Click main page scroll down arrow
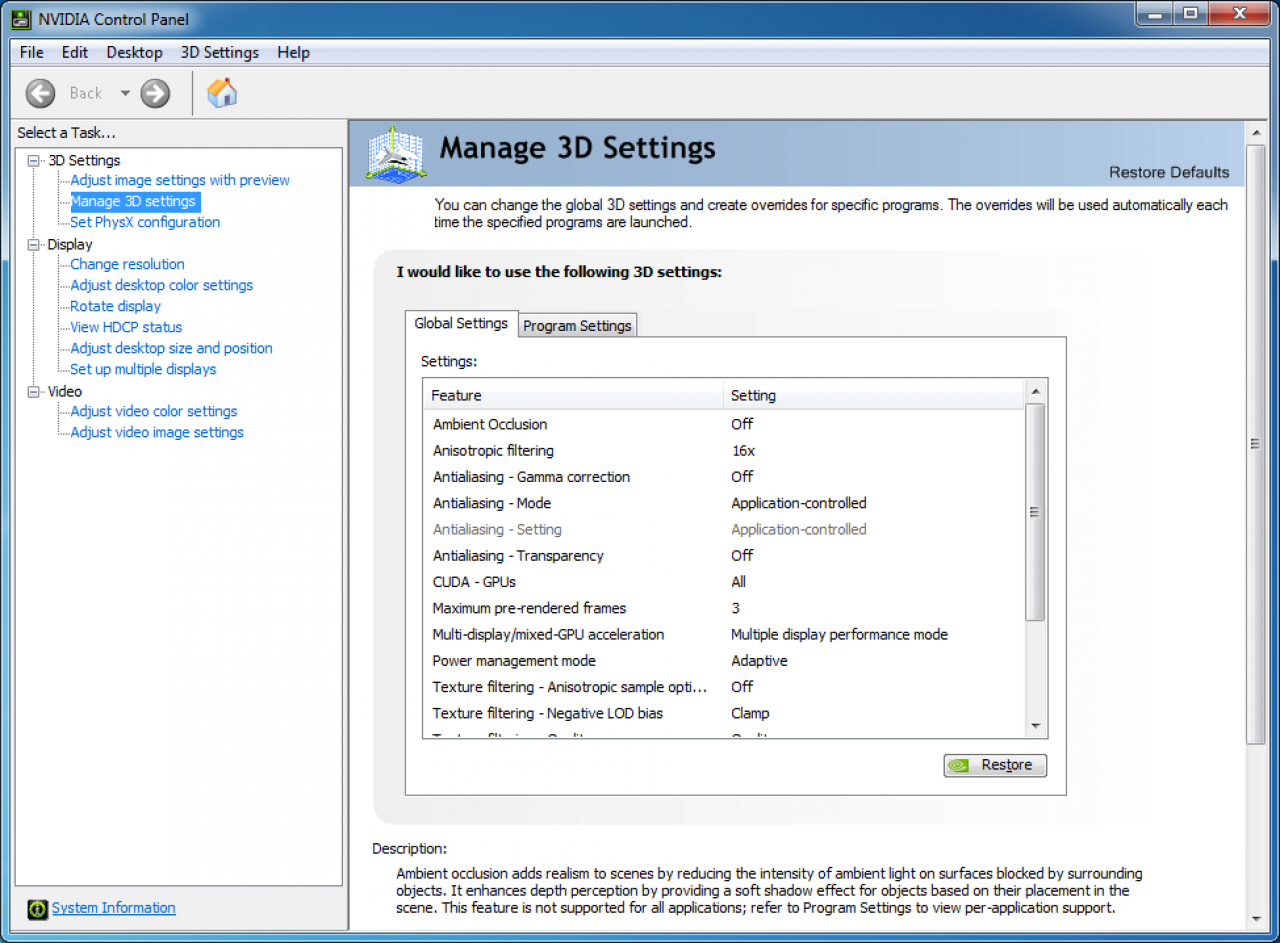This screenshot has height=943, width=1280. (1256, 920)
